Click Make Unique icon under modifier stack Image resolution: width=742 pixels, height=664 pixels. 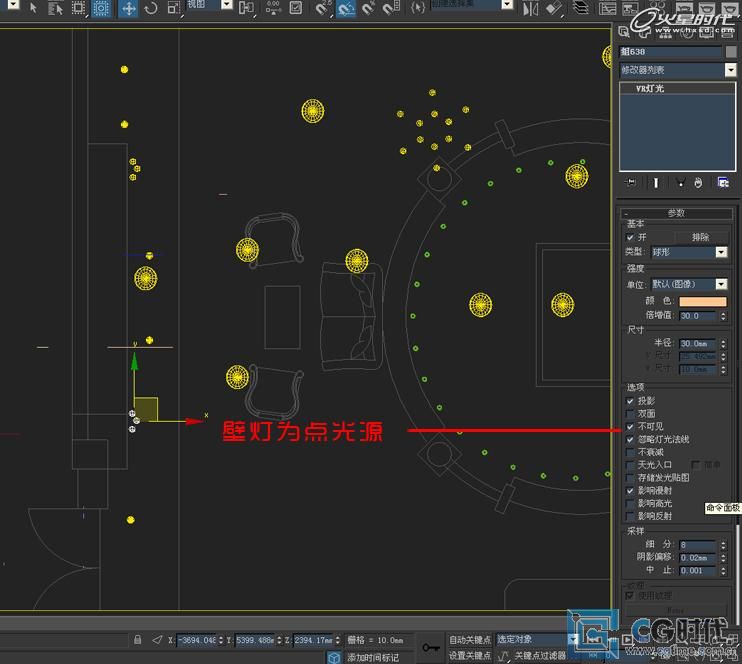pyautogui.click(x=680, y=182)
